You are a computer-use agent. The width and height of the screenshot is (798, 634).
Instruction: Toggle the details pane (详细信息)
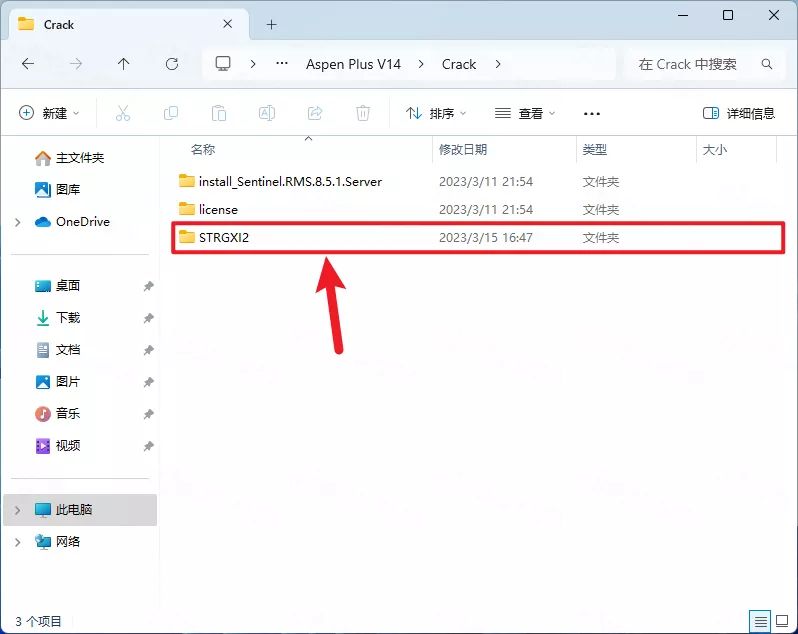point(739,114)
